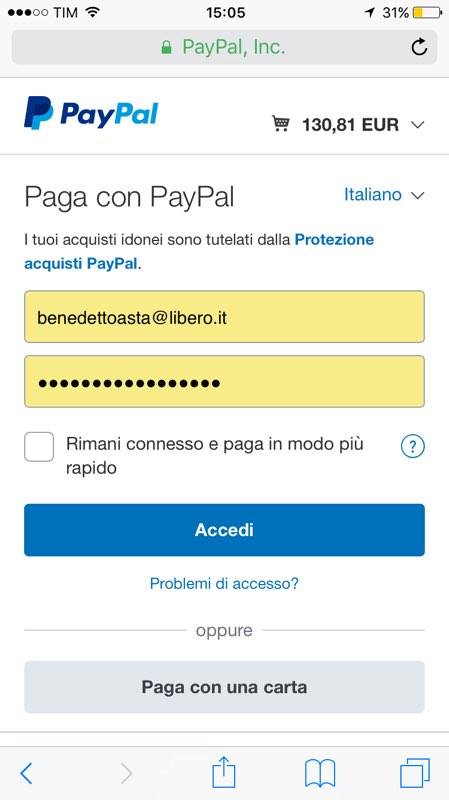The image size is (449, 800).
Task: Enable the Rimani connesso checkbox
Action: click(x=39, y=446)
